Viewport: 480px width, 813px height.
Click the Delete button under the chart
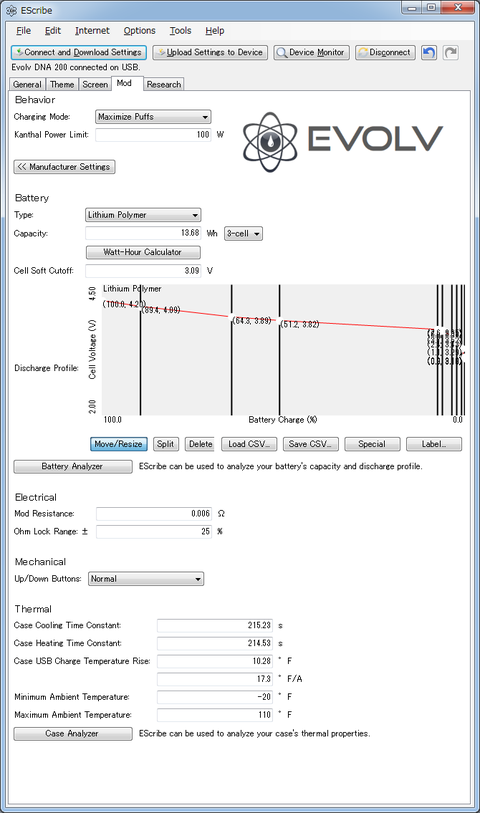click(x=200, y=444)
